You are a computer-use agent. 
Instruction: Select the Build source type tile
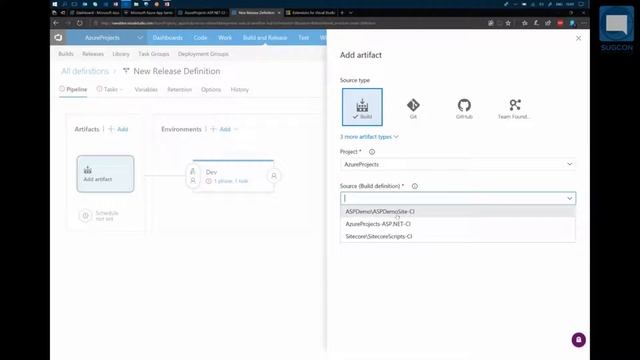tap(362, 107)
